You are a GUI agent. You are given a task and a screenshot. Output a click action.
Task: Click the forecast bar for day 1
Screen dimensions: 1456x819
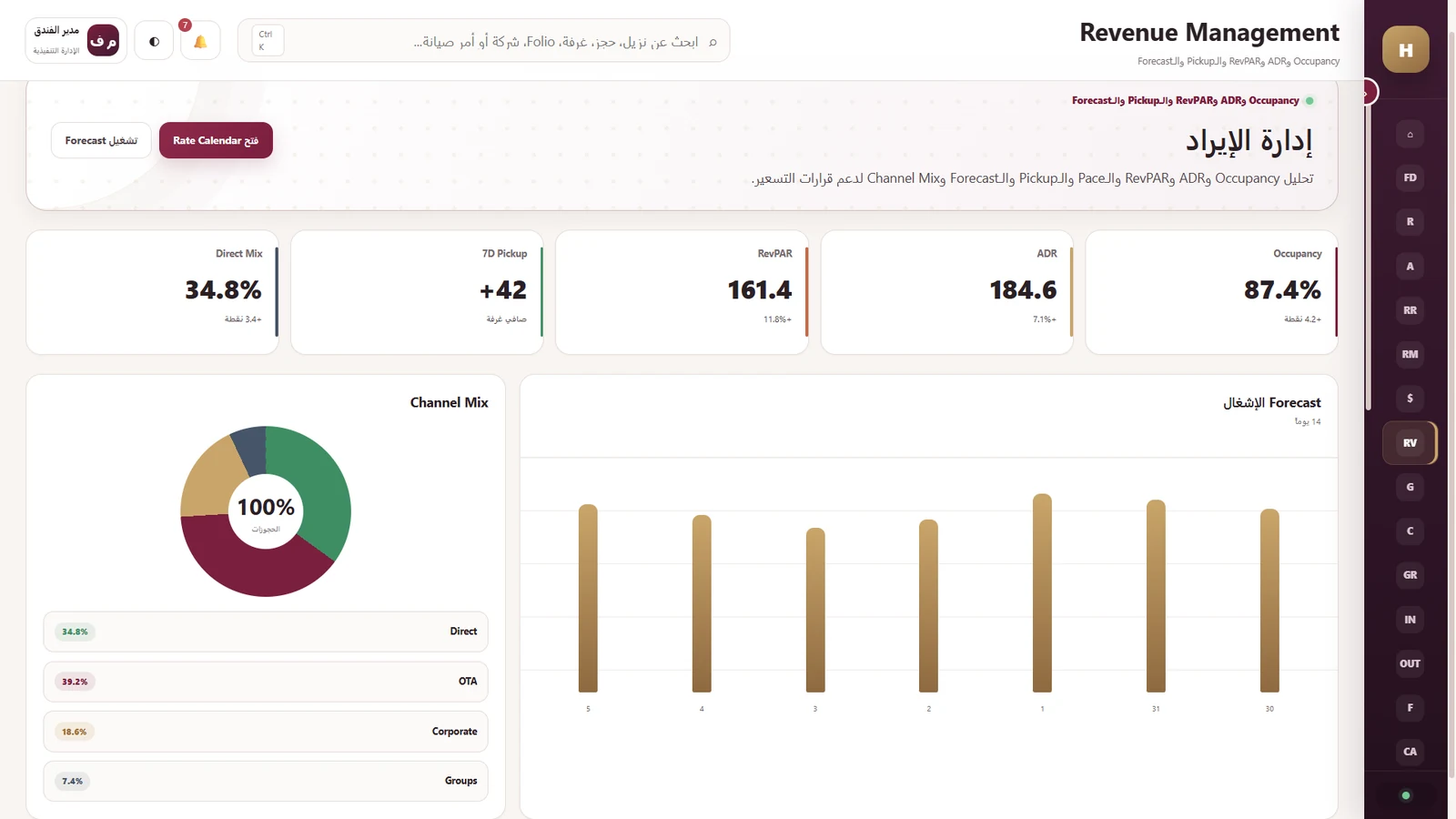tap(1042, 593)
